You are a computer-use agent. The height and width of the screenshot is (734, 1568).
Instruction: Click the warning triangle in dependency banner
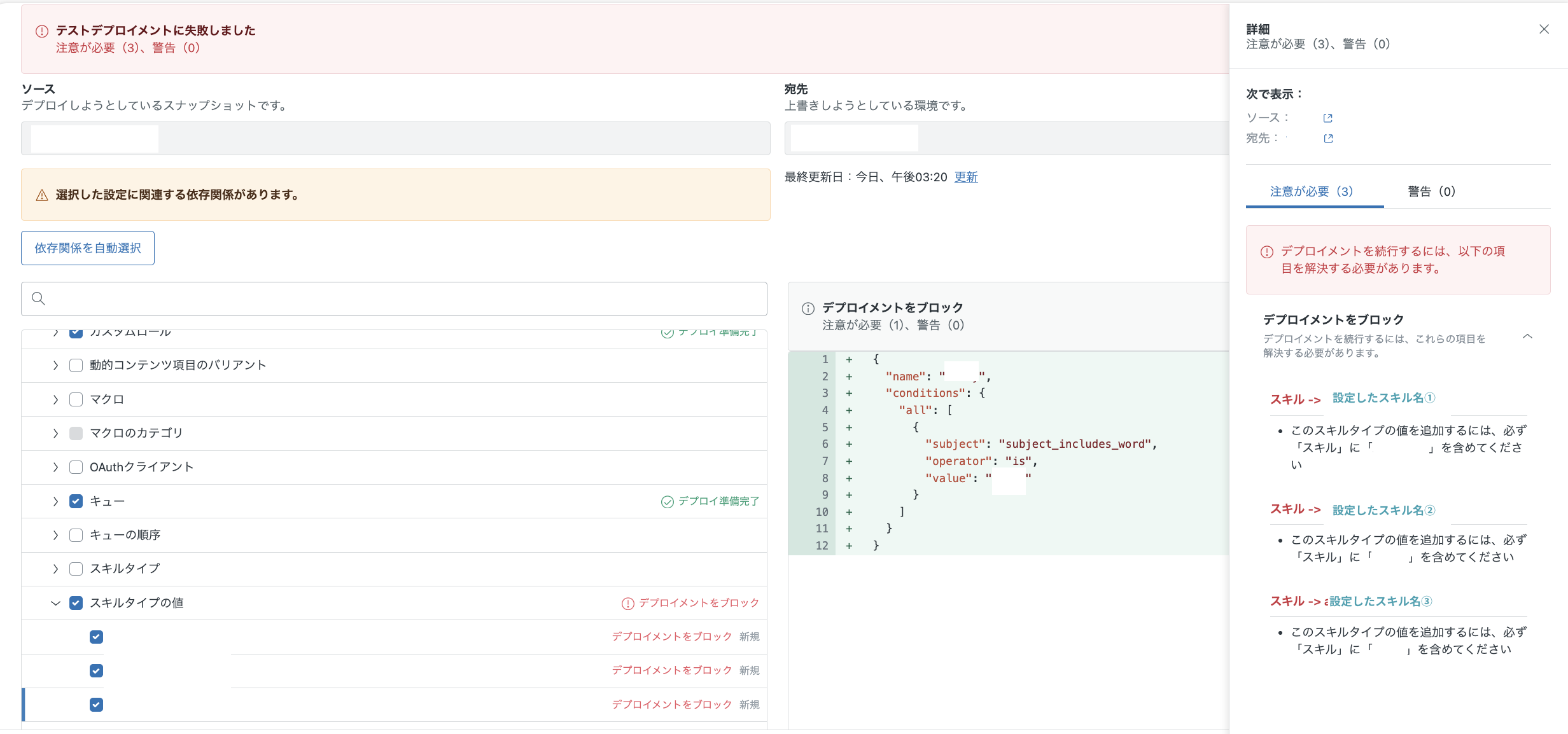coord(42,195)
